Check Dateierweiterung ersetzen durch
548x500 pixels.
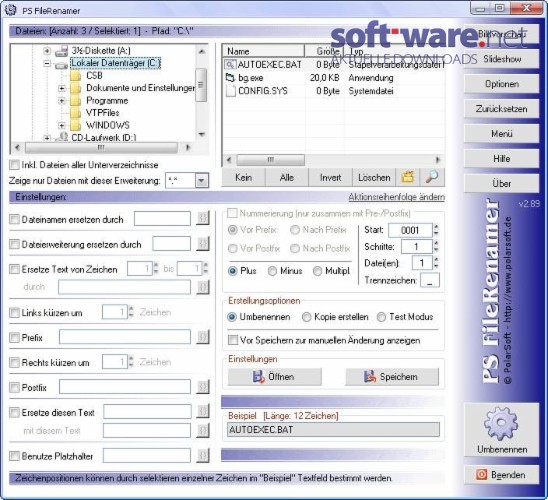pos(14,244)
